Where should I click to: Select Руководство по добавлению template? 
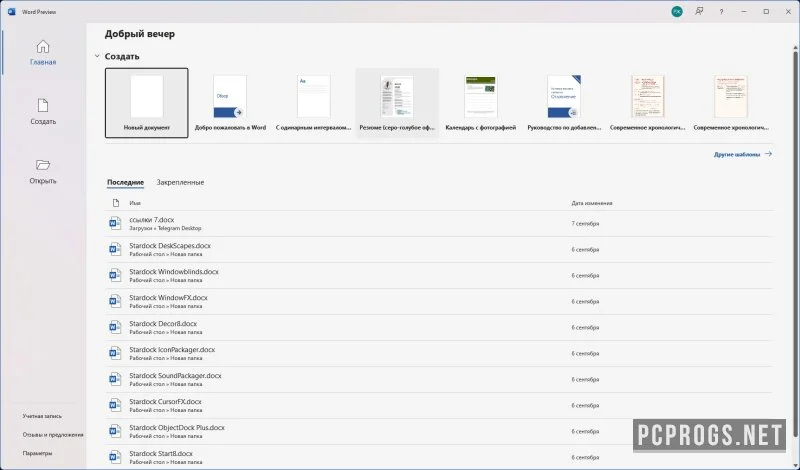[564, 103]
